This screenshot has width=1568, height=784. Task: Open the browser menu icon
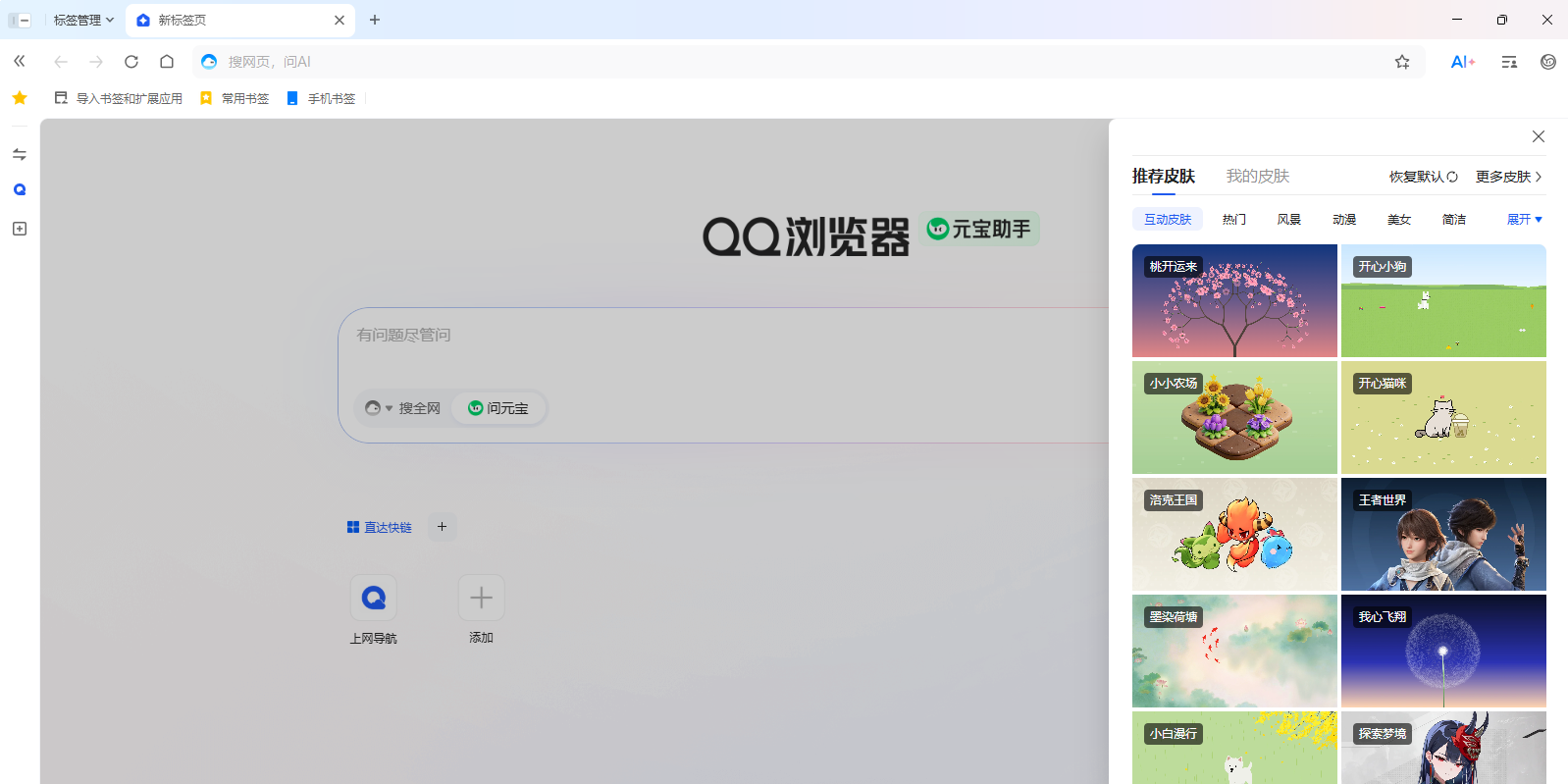[1509, 62]
